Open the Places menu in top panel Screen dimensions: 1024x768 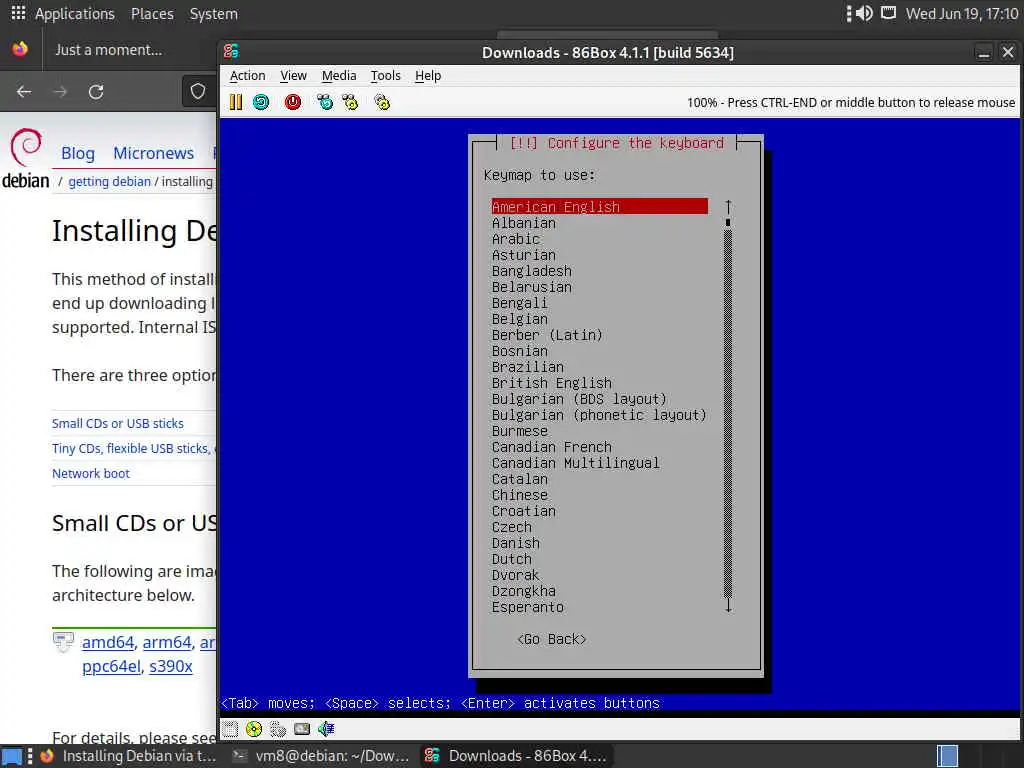pos(152,14)
